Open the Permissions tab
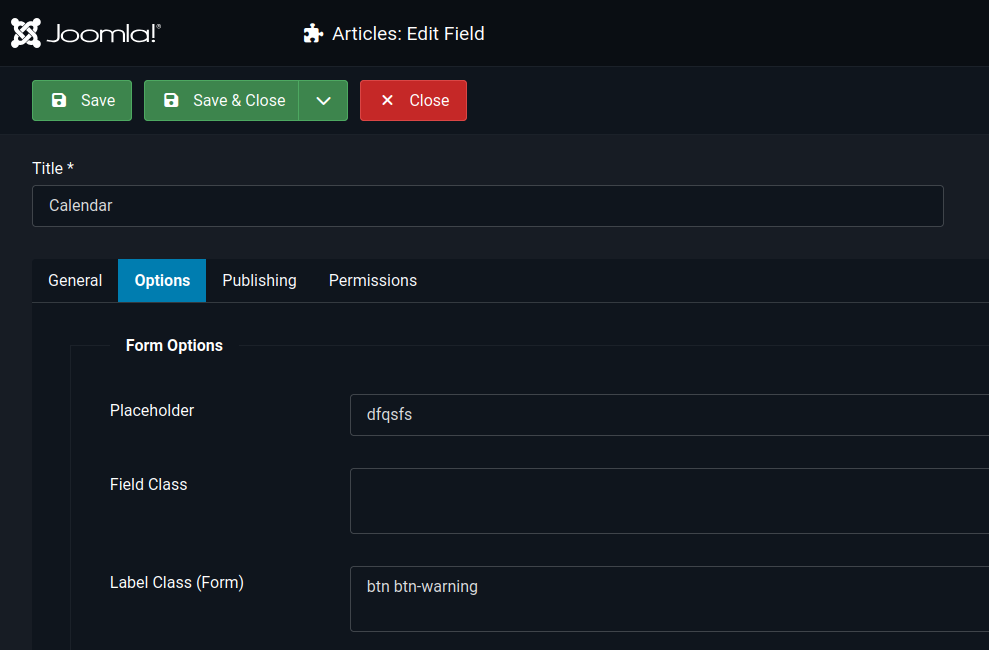 coord(373,281)
